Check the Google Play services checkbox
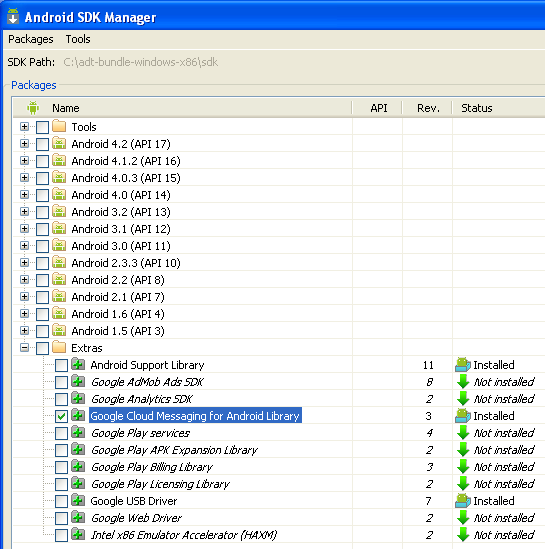Screen dimensions: 545x549 (x=61, y=433)
